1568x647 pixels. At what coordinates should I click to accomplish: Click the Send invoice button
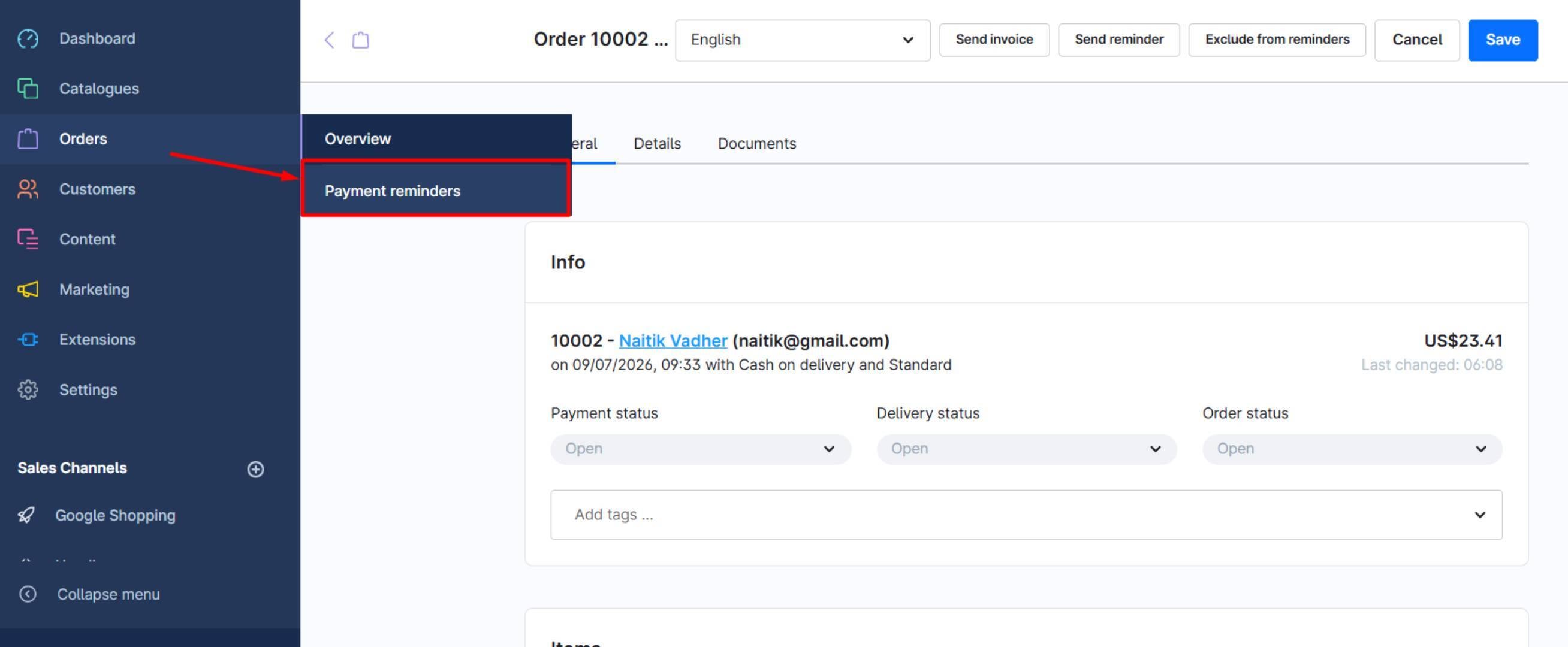pyautogui.click(x=994, y=40)
